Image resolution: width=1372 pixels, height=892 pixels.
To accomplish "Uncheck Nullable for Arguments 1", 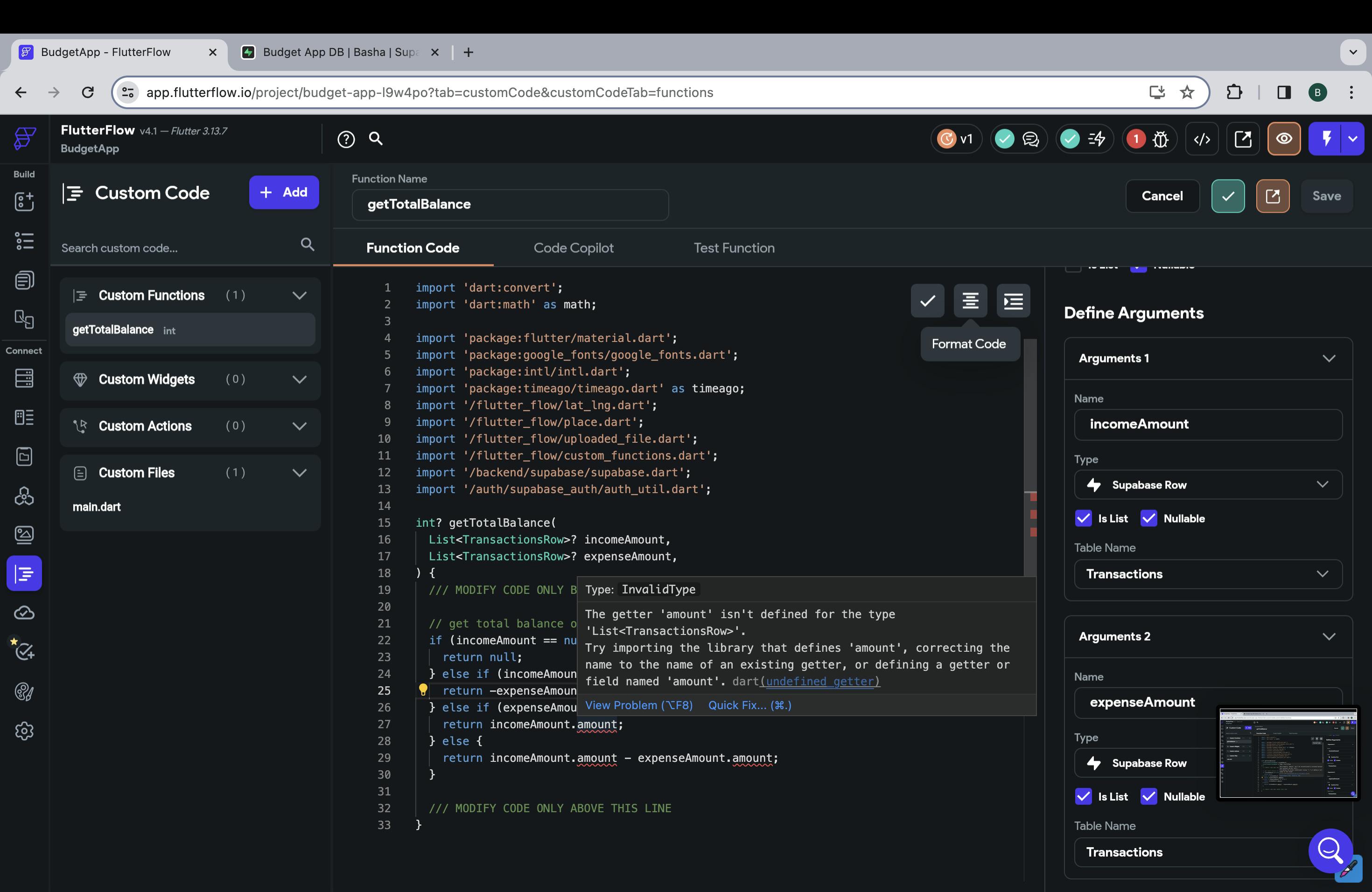I will coord(1148,518).
